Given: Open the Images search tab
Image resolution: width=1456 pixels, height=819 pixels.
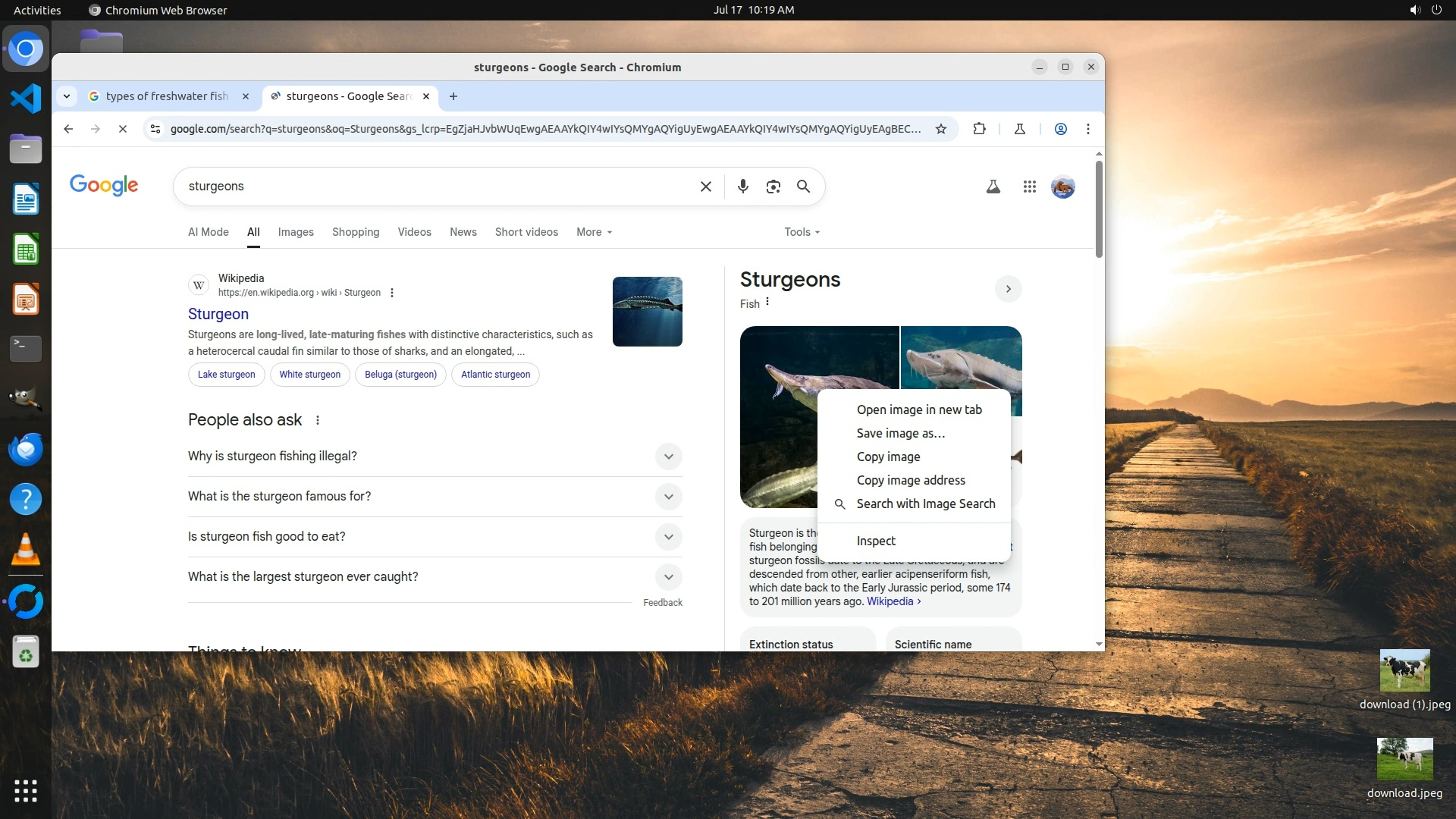Looking at the screenshot, I should coord(296,232).
